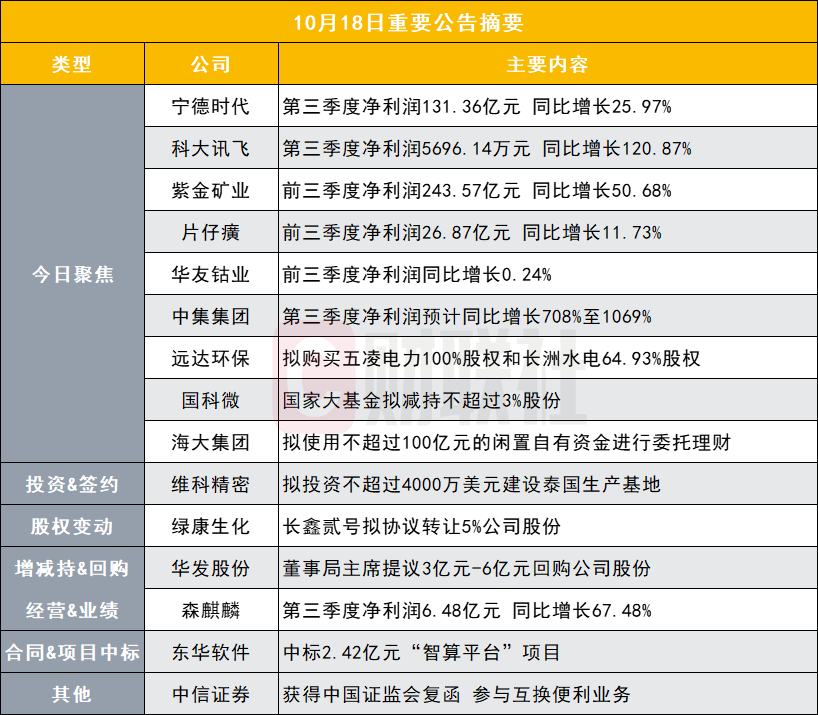Select content about '100亿元的闲置自有资金'
Viewport: 818px width, 715px height.
click(507, 442)
